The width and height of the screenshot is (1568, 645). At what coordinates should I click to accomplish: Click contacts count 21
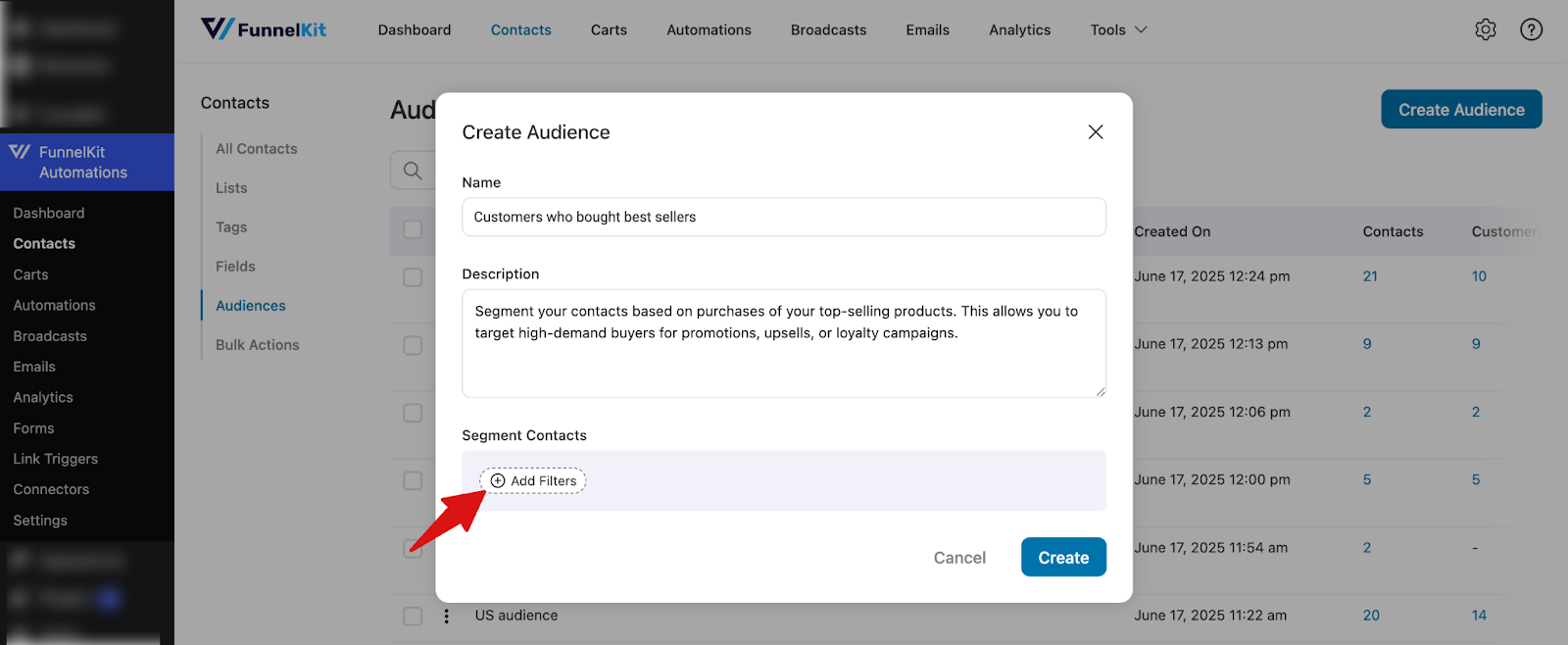[x=1370, y=276]
